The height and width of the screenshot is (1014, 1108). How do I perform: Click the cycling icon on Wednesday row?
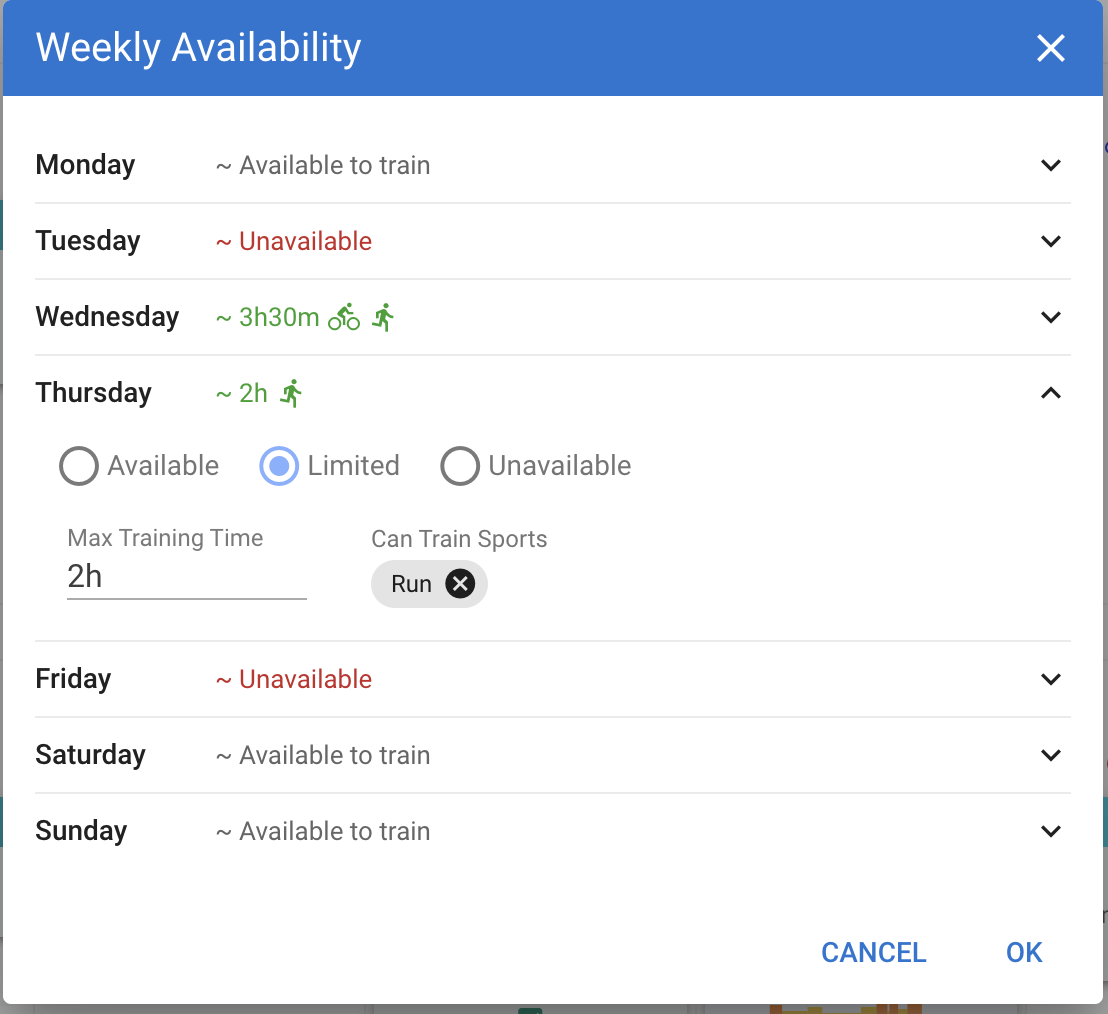tap(344, 318)
